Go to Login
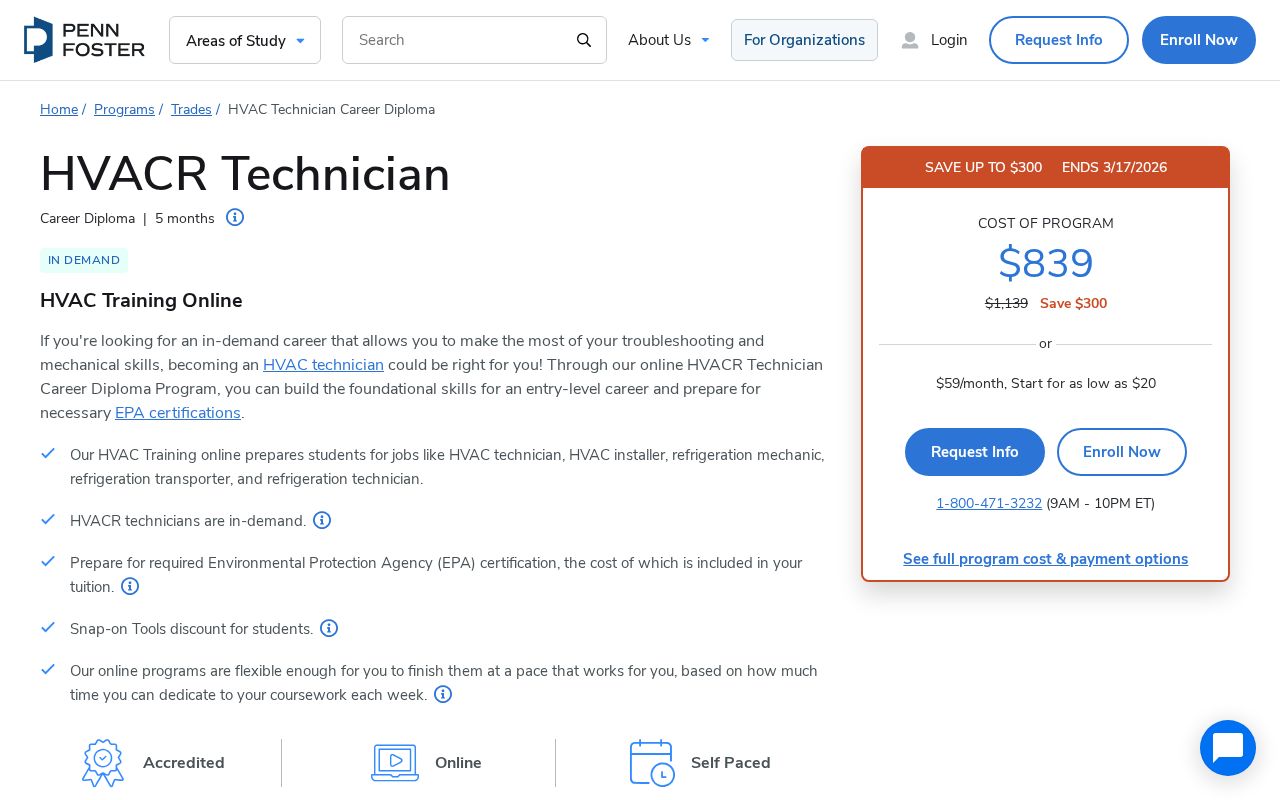 935,40
